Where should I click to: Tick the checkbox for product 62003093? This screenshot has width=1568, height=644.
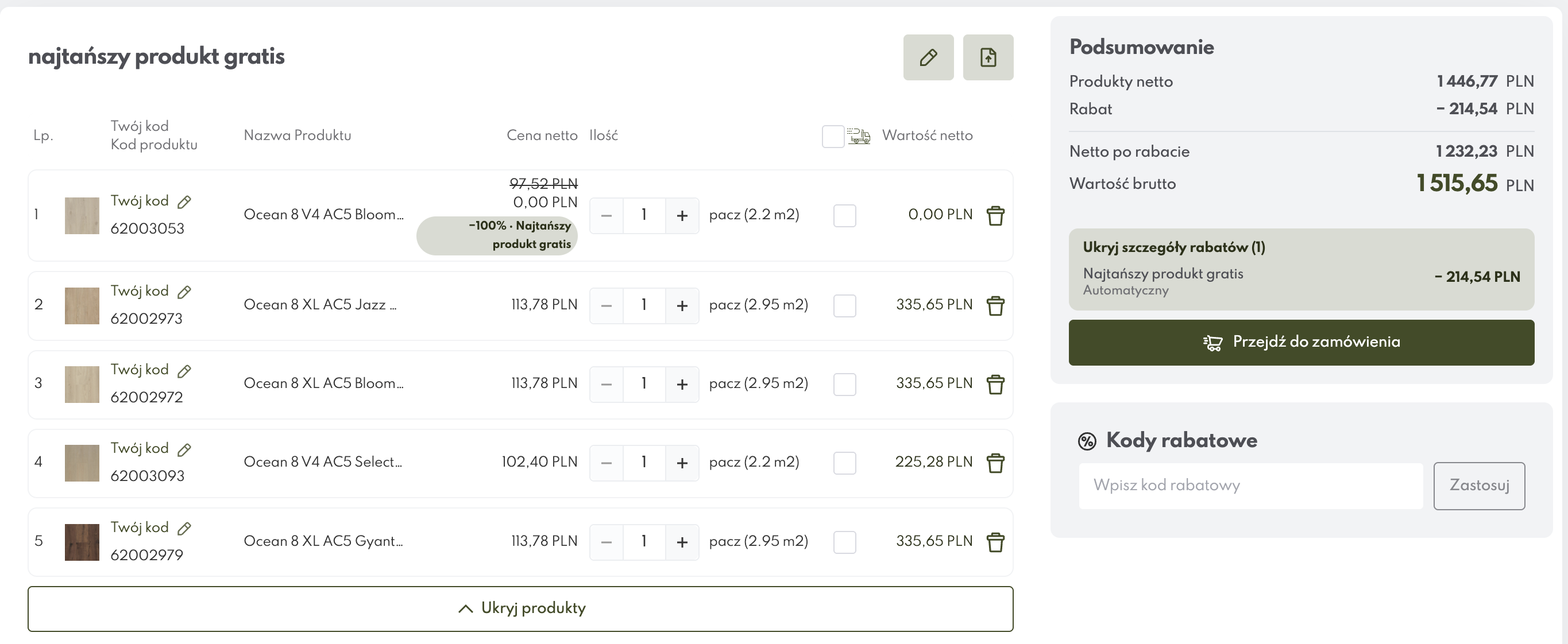click(x=844, y=463)
